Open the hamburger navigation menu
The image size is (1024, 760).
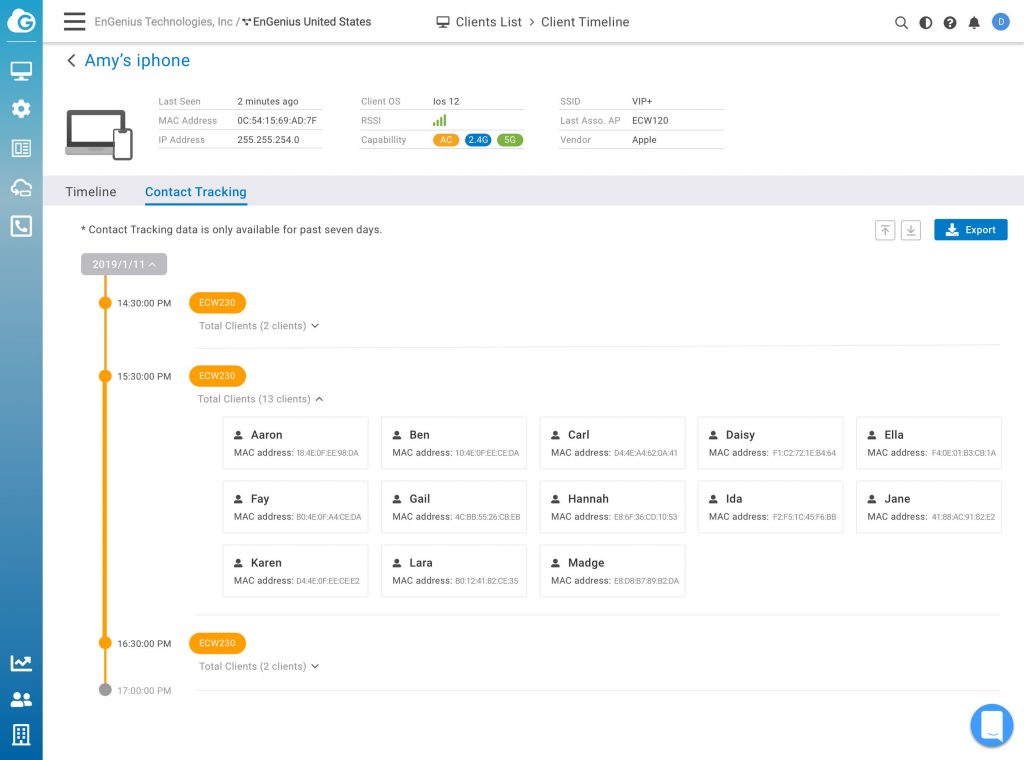click(74, 22)
